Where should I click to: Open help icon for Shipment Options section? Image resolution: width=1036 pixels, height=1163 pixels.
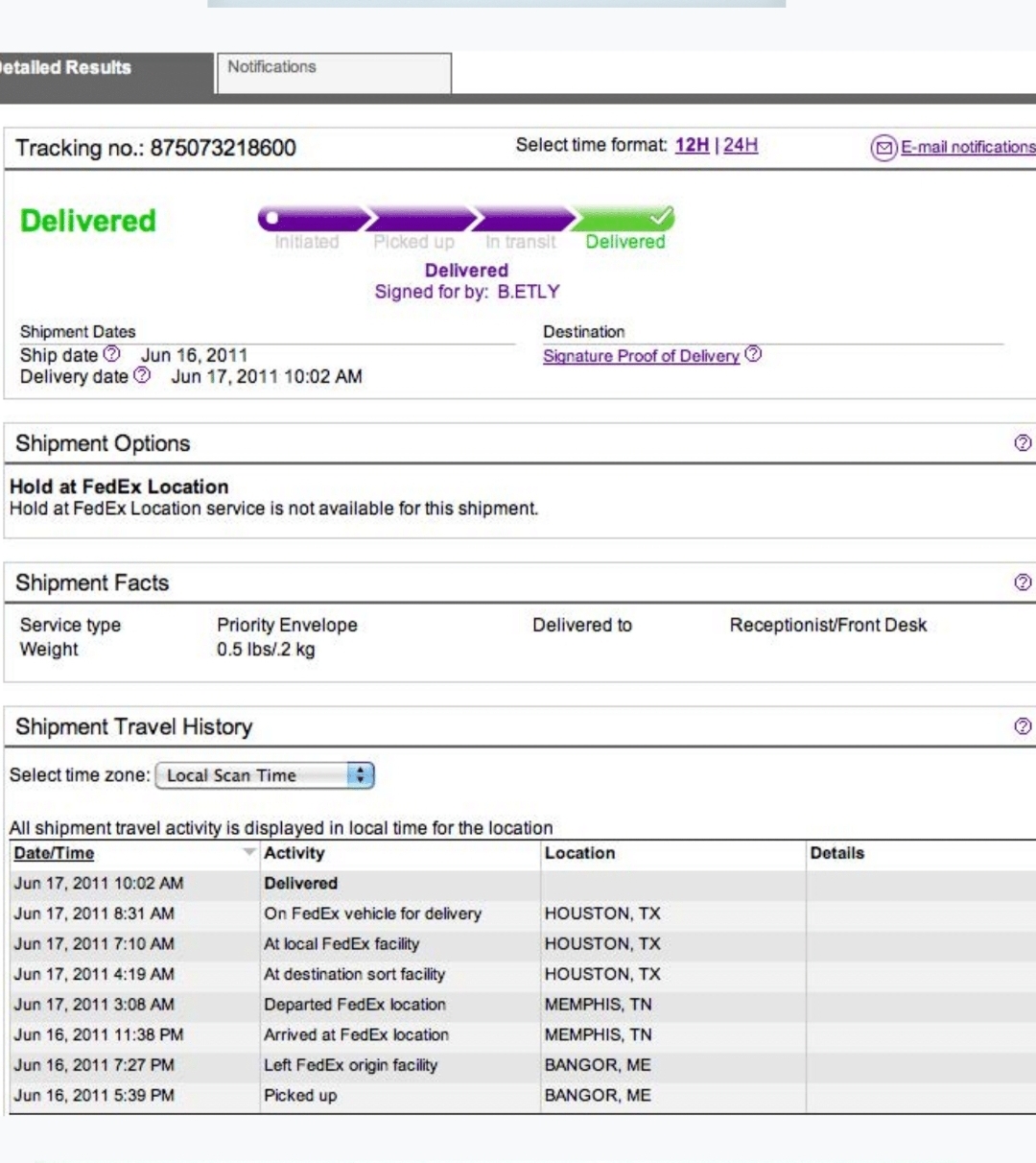[1023, 442]
